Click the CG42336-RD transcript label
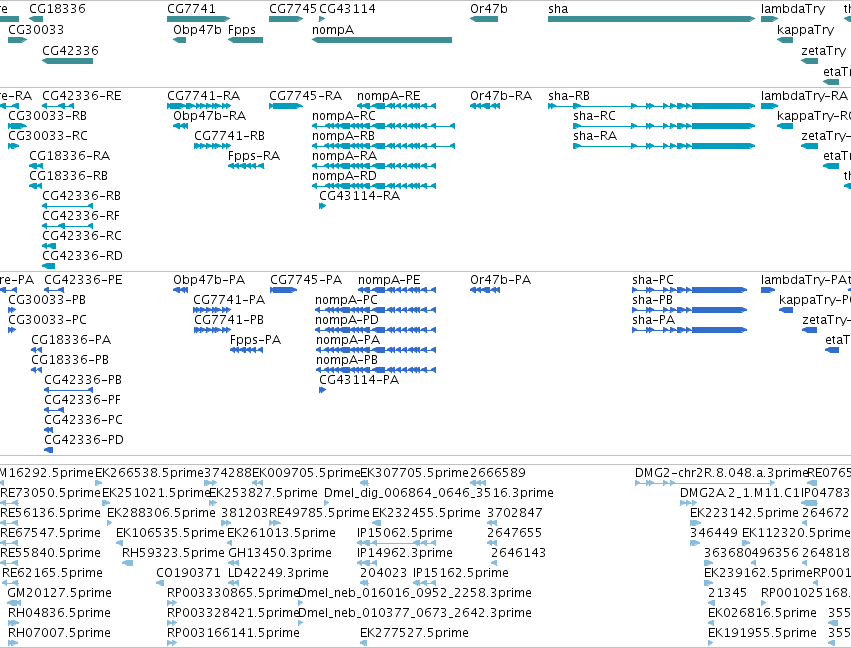The height and width of the screenshot is (648, 851). (x=82, y=256)
